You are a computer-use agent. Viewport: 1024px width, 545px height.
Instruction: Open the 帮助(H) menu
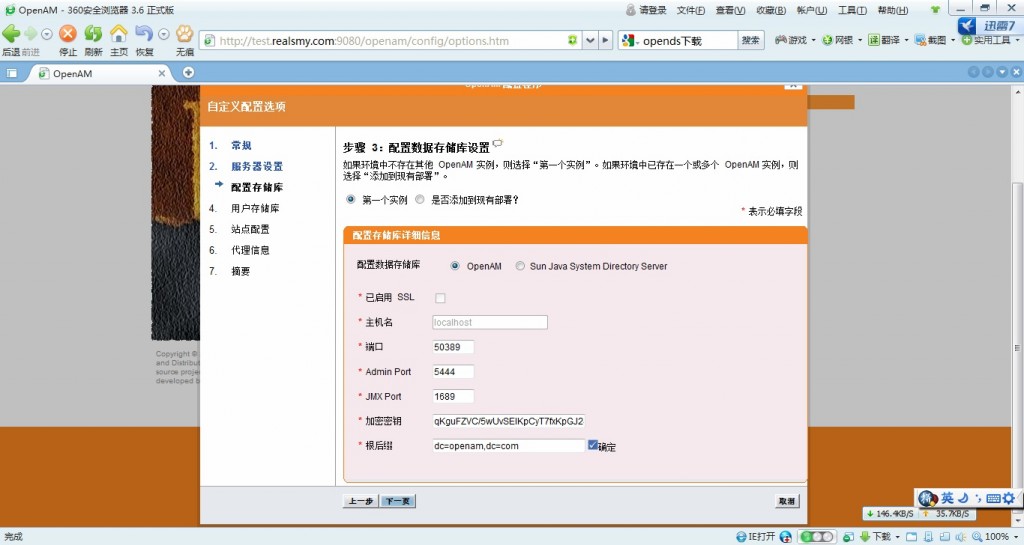point(893,10)
